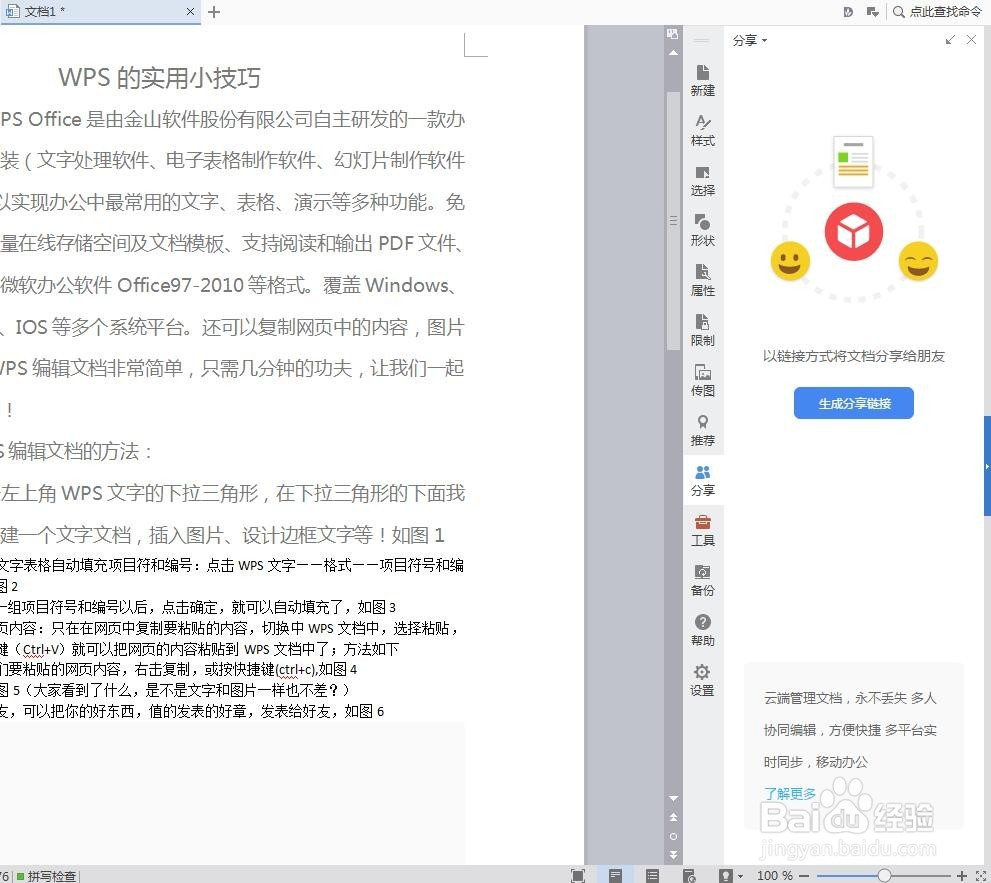Click the full-screen view icon in status bar
The image size is (991, 883).
[x=578, y=875]
